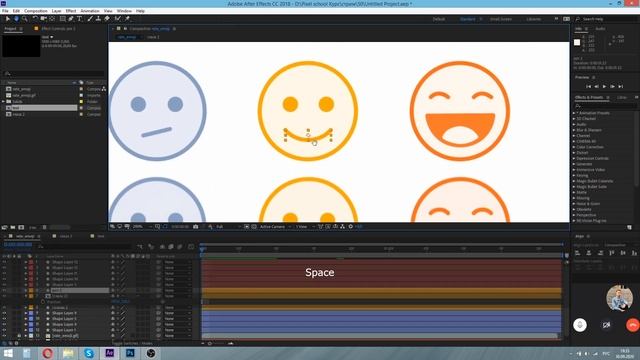Toggle visibility eye of the bottom gif layer
This screenshot has width=640, height=360.
click(4, 336)
